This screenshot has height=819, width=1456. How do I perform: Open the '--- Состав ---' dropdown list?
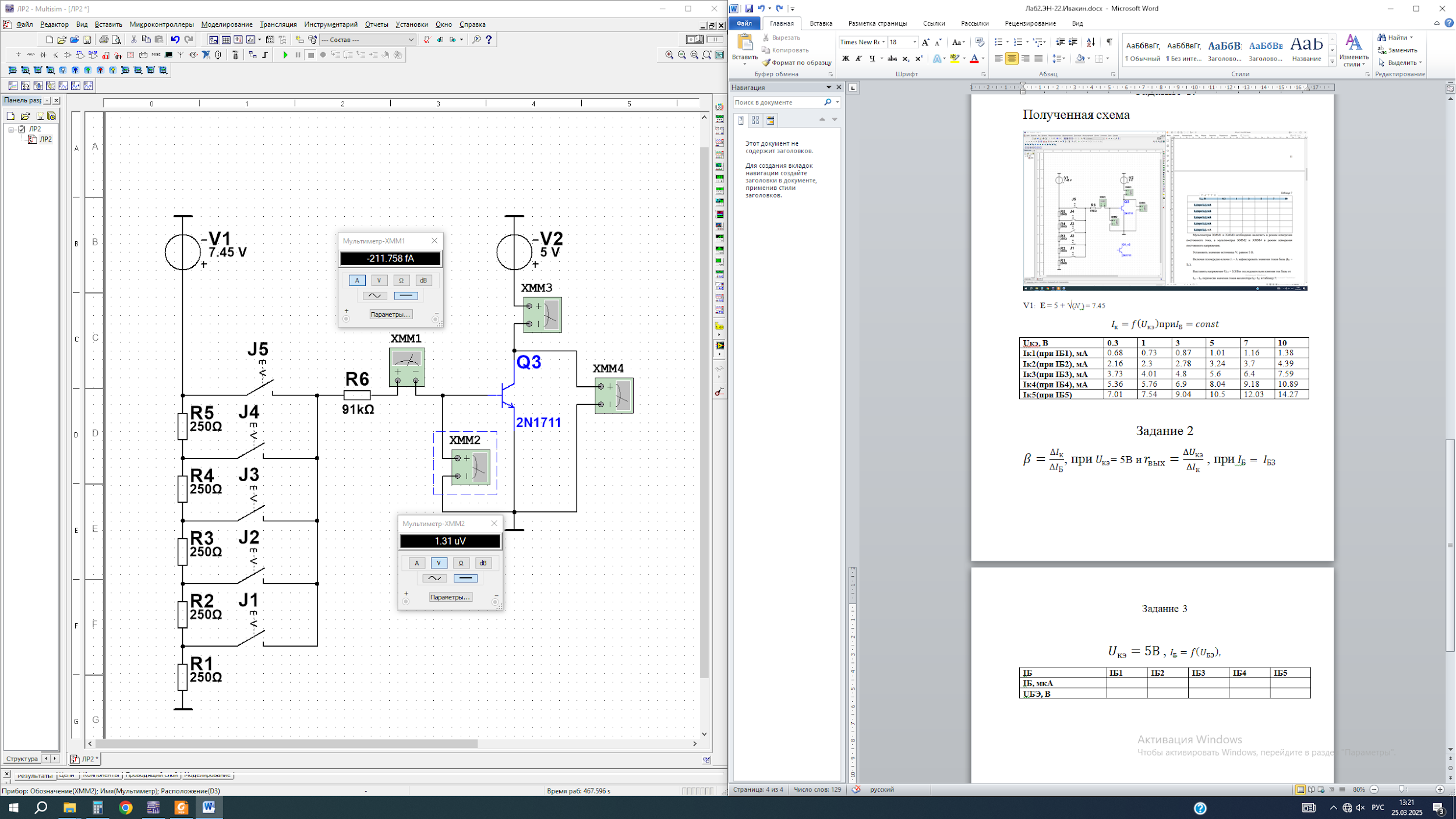coord(411,40)
